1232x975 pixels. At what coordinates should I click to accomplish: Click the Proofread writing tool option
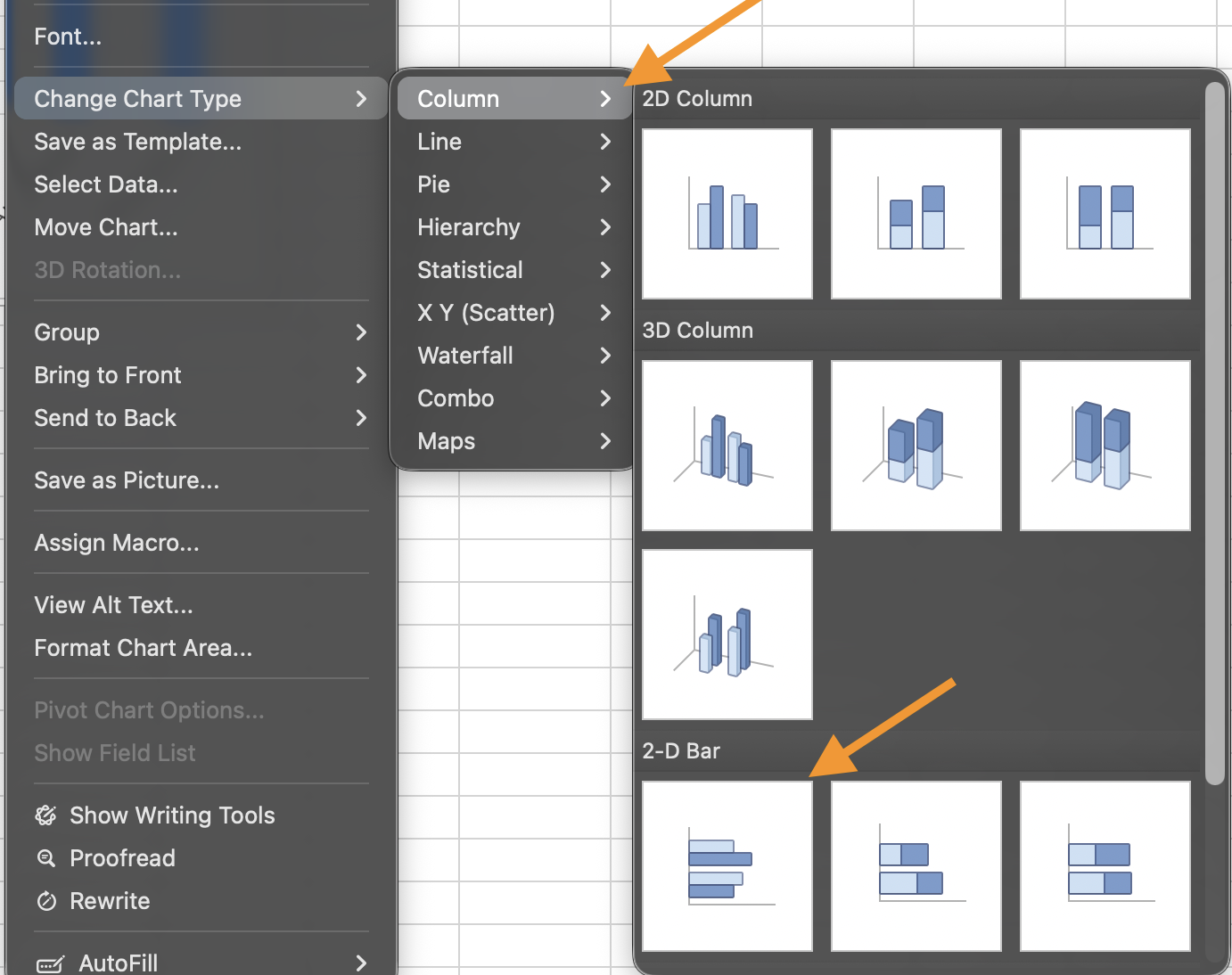tap(122, 858)
